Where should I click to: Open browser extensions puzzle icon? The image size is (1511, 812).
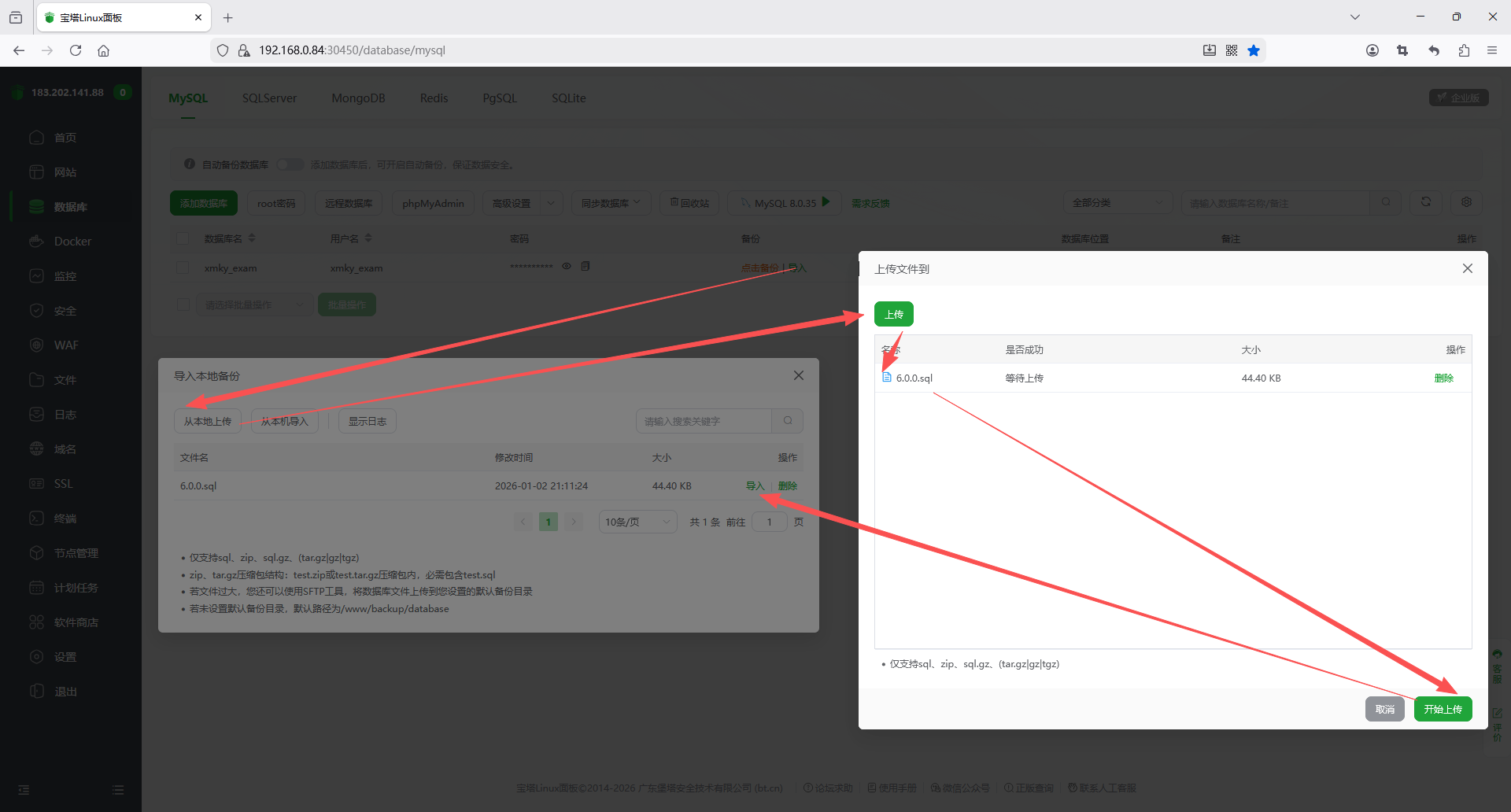(1464, 50)
